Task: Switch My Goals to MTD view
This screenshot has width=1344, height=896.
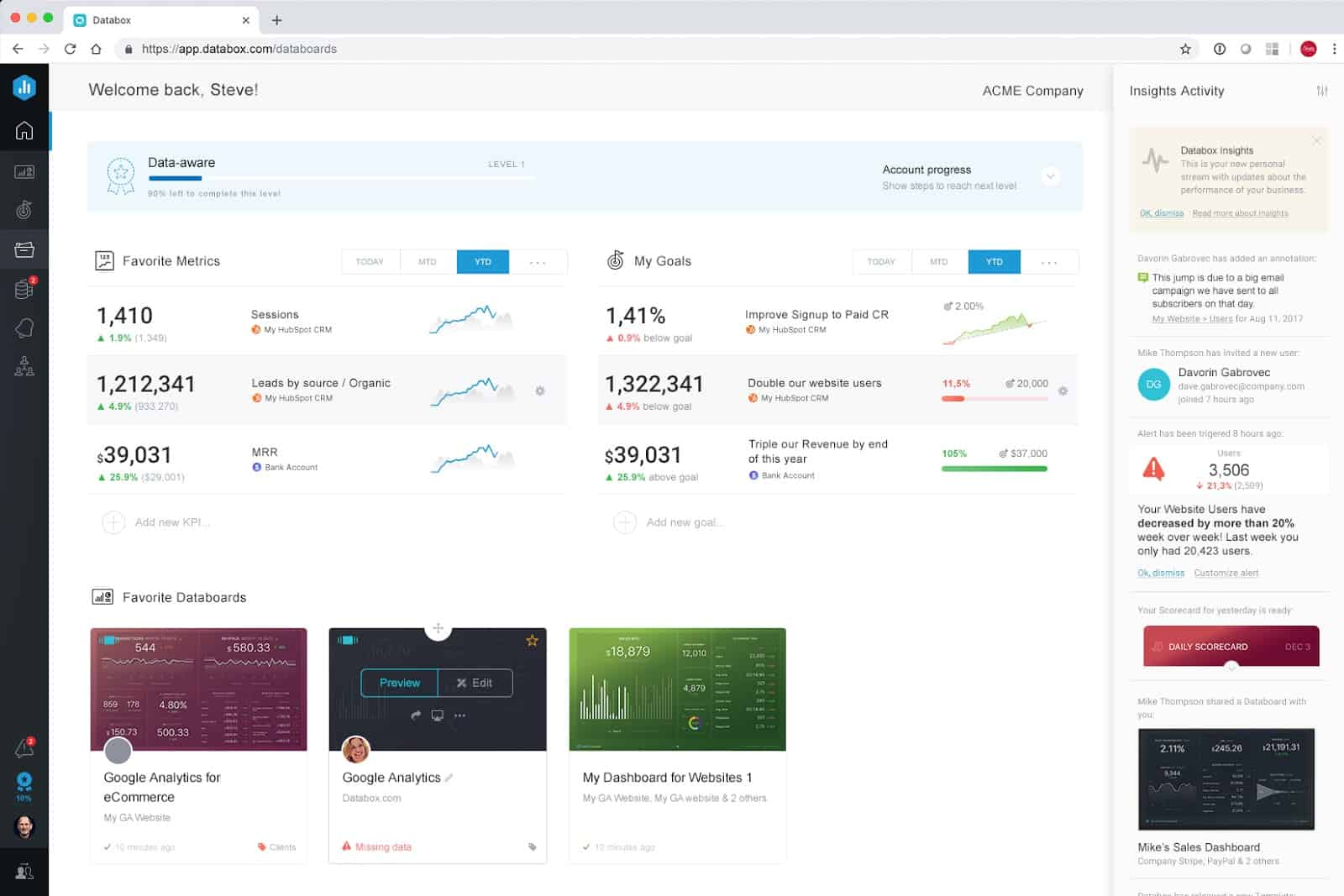Action: pyautogui.click(x=938, y=261)
